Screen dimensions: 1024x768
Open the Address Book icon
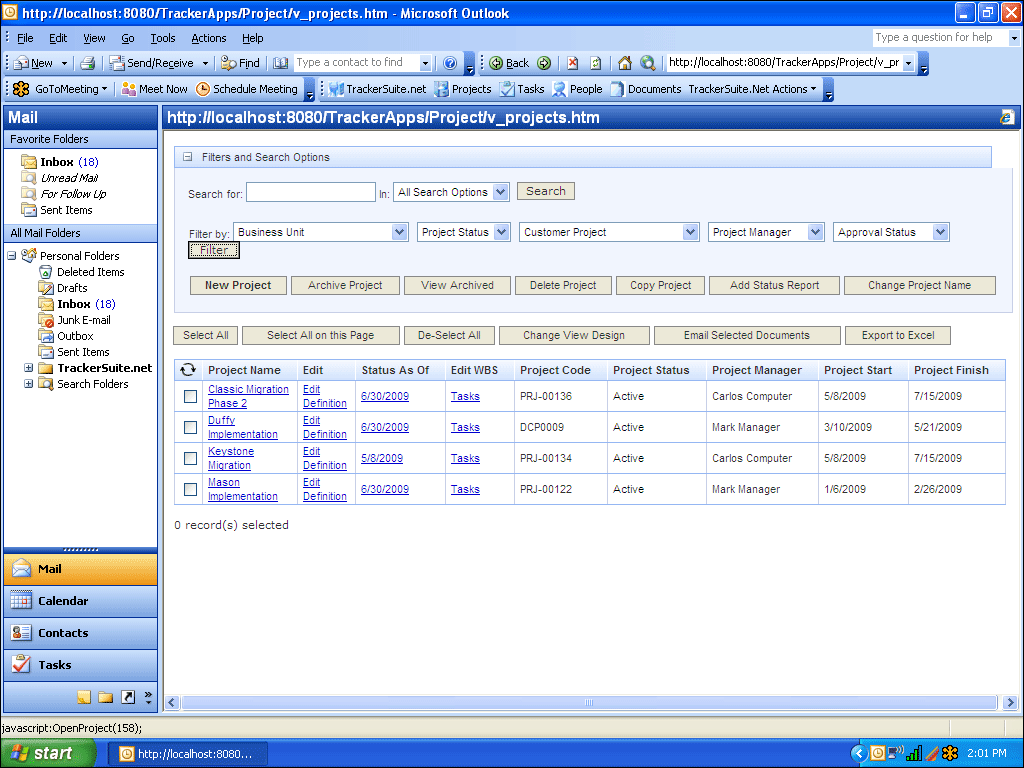[281, 63]
